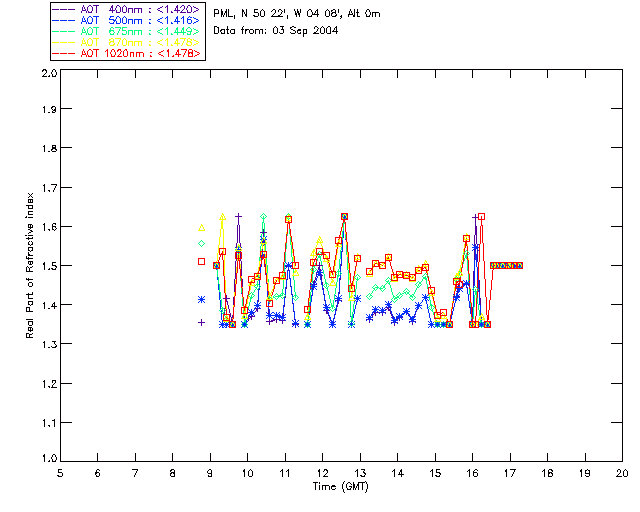Click the x-axis tick label 10
Viewport: 640px width, 512px height.
247,473
